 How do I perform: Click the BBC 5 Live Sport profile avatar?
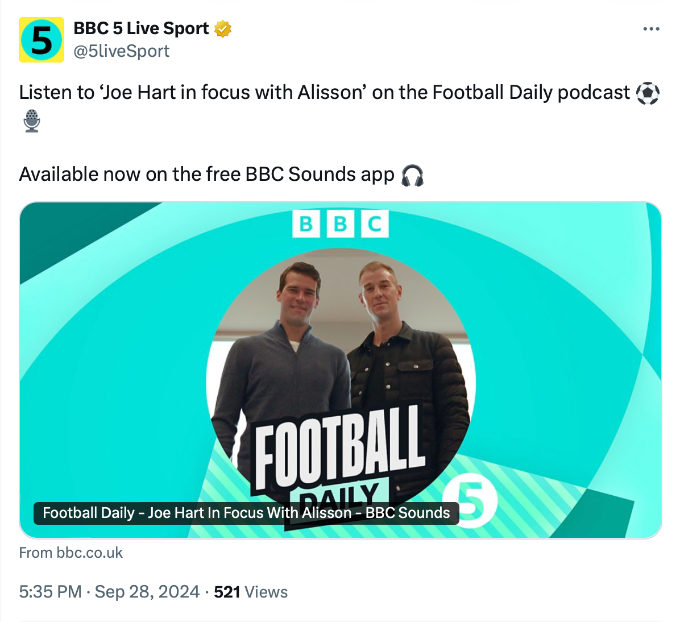point(42,40)
